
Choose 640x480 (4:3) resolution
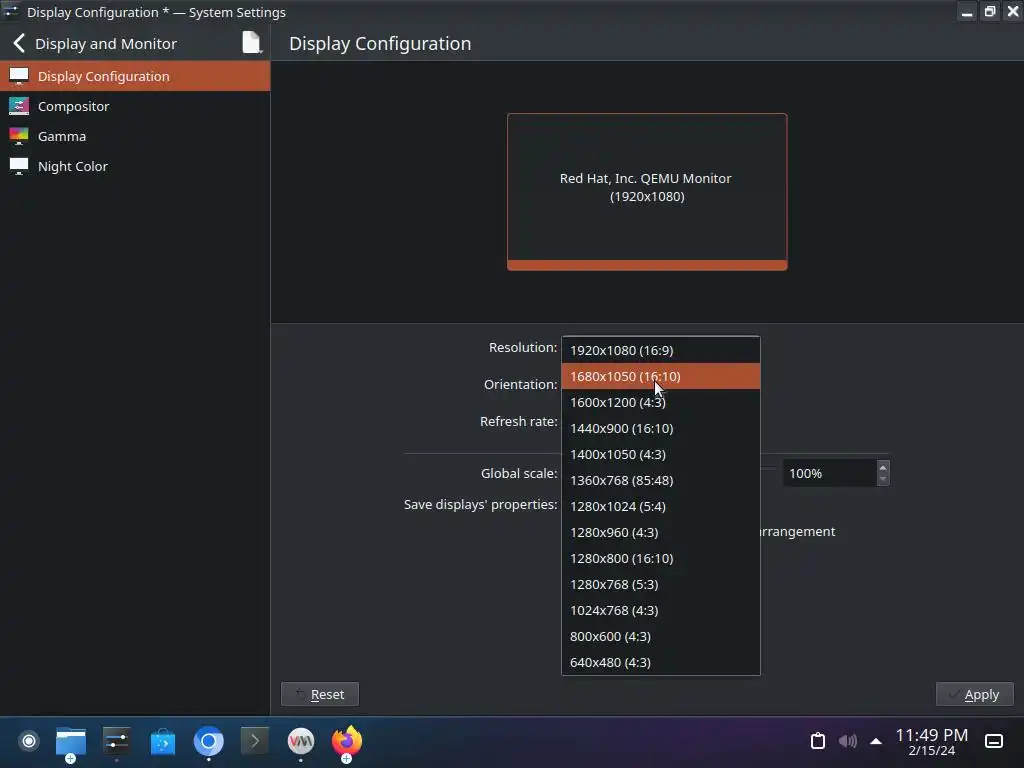[661, 662]
